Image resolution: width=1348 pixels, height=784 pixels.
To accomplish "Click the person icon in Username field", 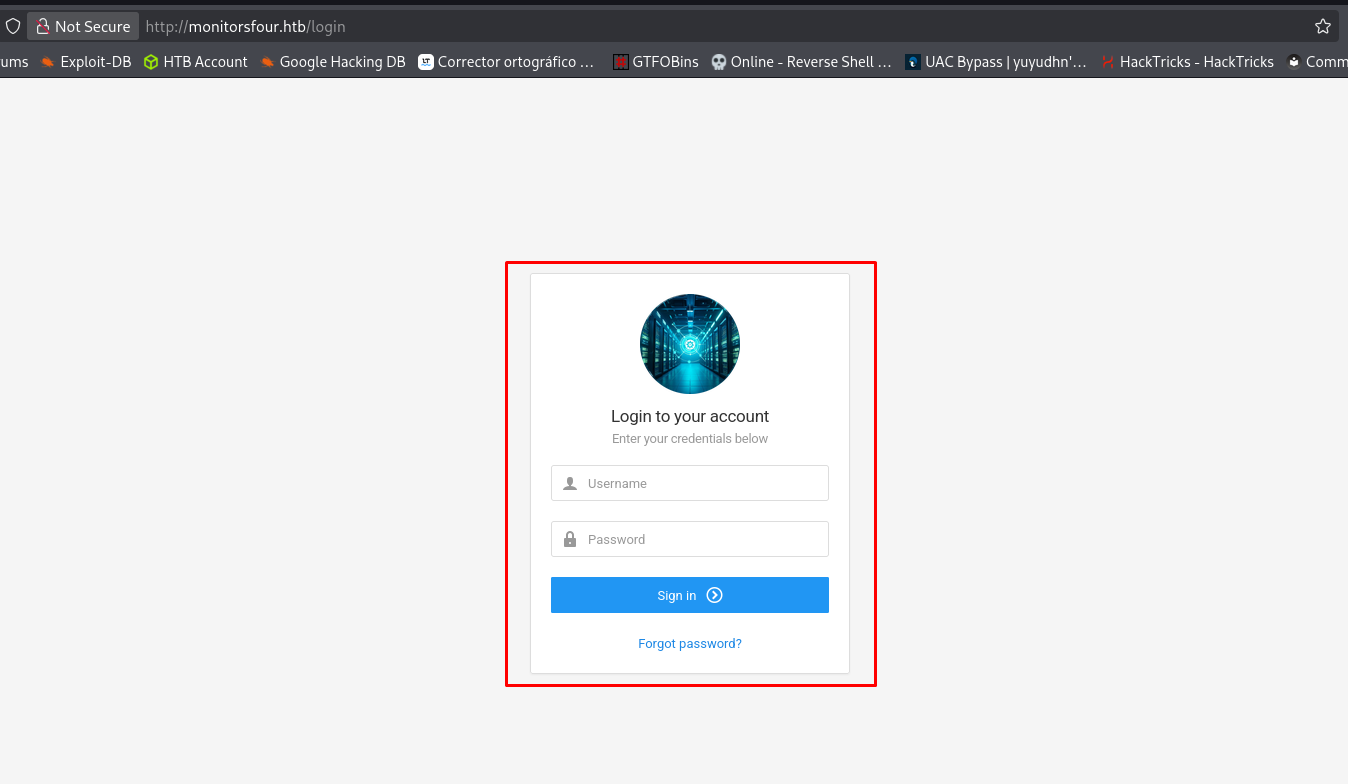I will click(x=570, y=483).
